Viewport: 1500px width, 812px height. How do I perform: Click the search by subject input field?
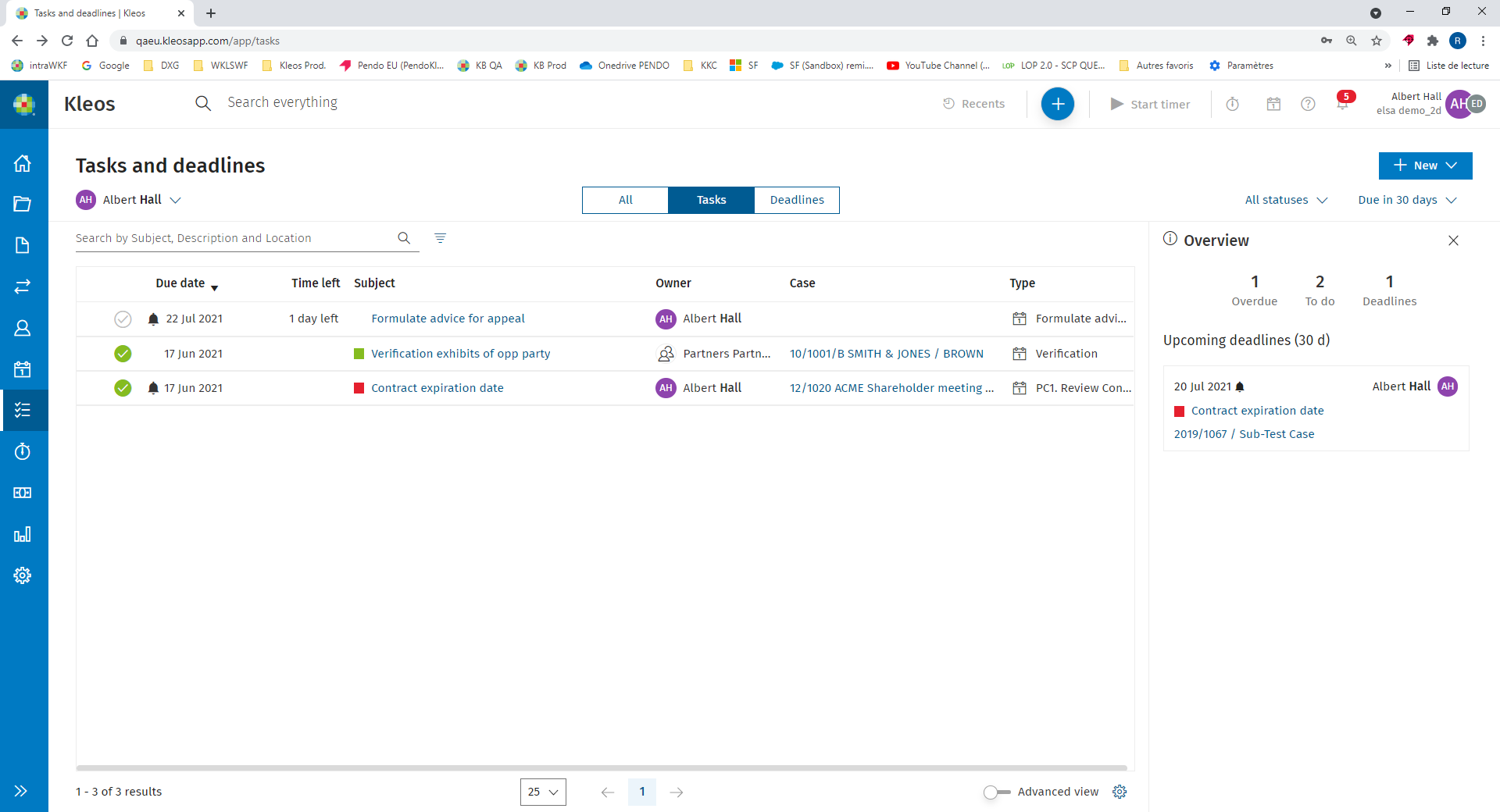[234, 238]
